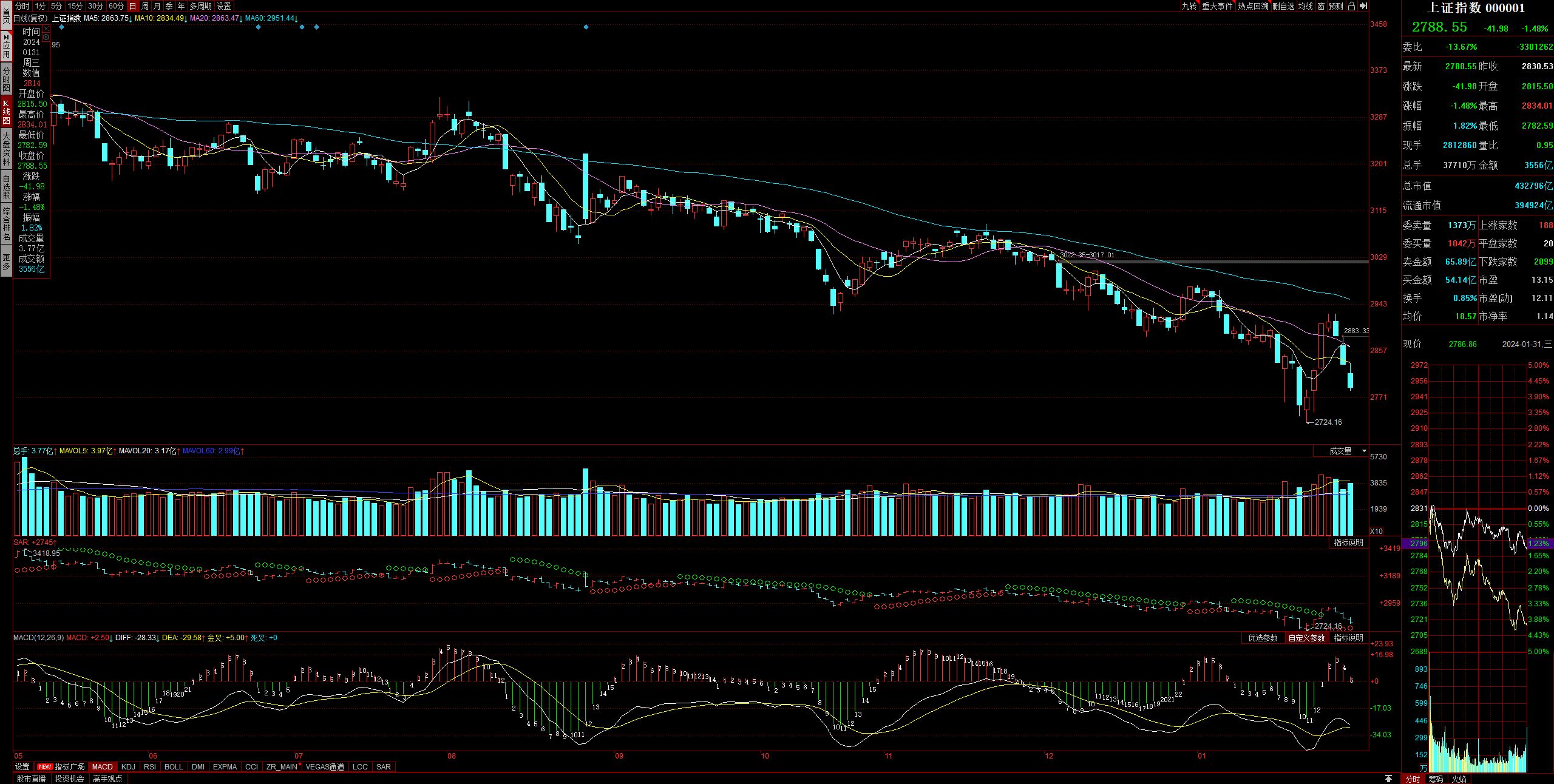The width and height of the screenshot is (1554, 784).
Task: Select MACD indicator tab
Action: (103, 767)
